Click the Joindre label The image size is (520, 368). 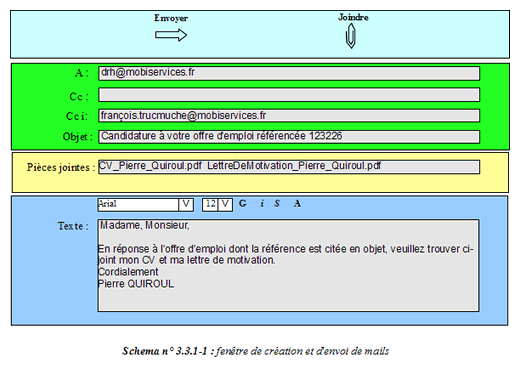point(353,17)
